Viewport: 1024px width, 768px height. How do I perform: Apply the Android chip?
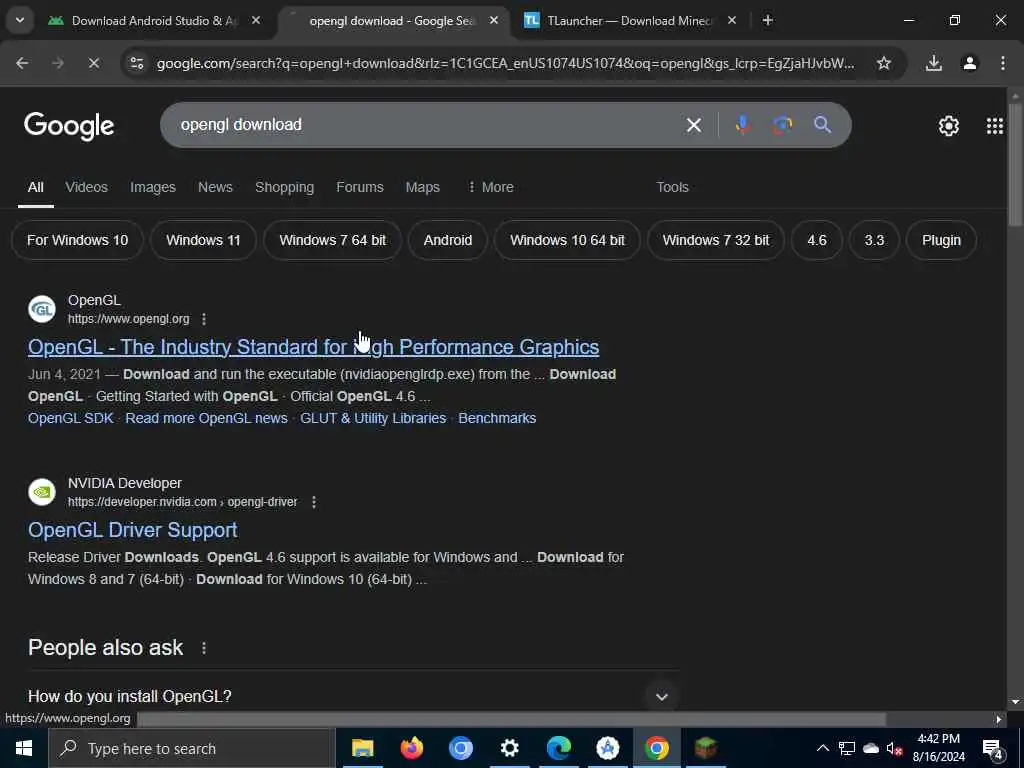click(447, 240)
